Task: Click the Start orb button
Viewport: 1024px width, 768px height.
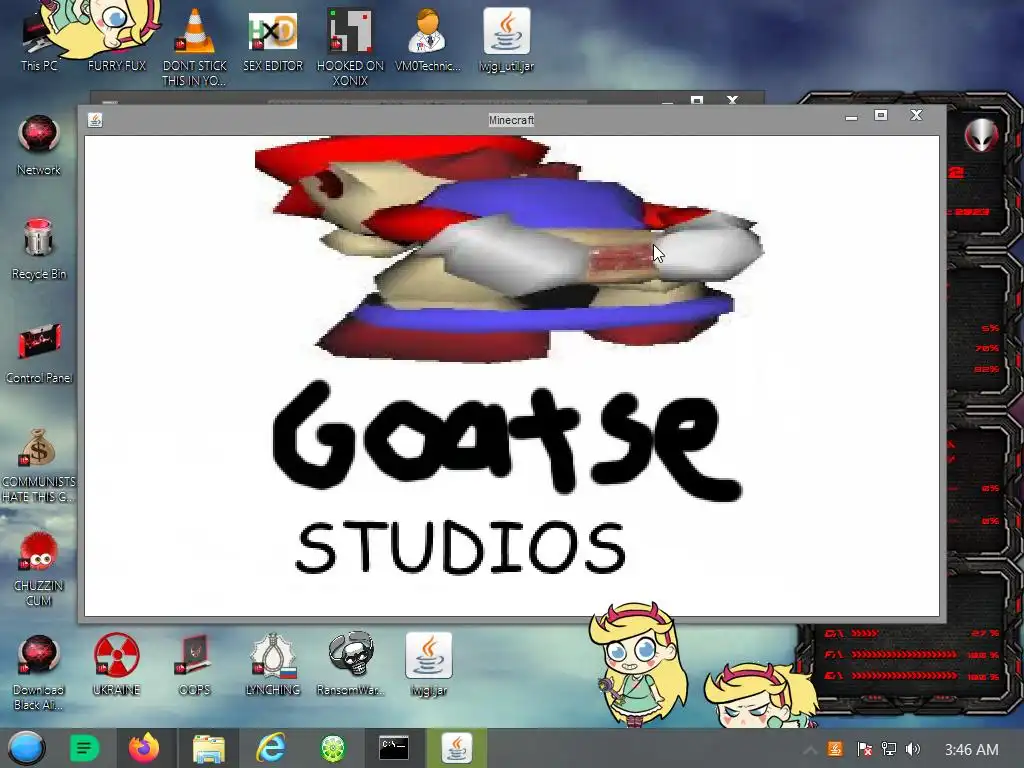Action: (x=27, y=748)
